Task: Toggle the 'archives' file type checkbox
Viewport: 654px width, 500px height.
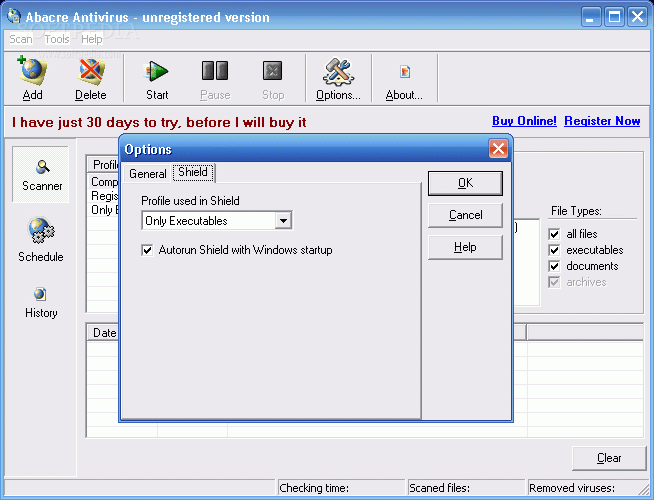Action: pyautogui.click(x=554, y=282)
